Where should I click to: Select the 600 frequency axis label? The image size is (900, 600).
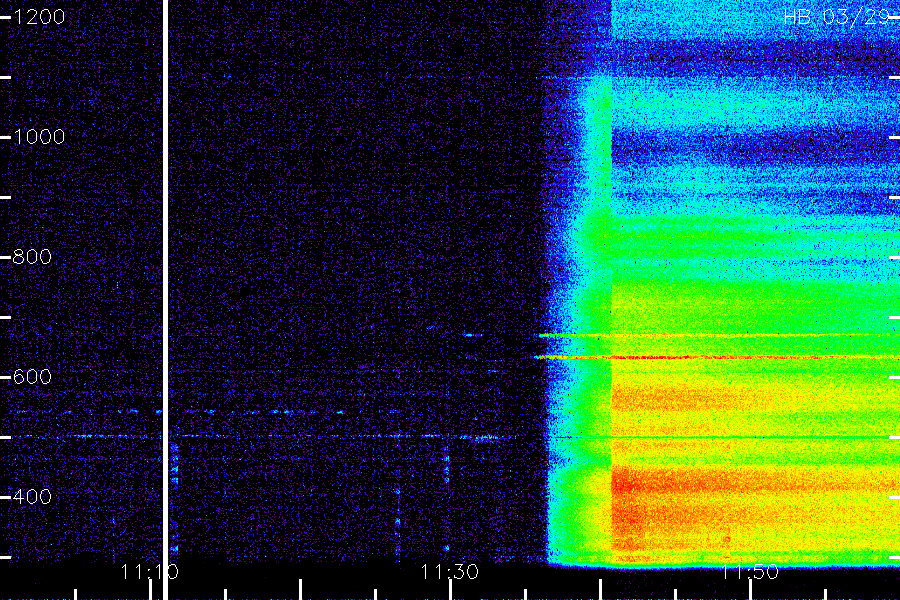point(32,377)
